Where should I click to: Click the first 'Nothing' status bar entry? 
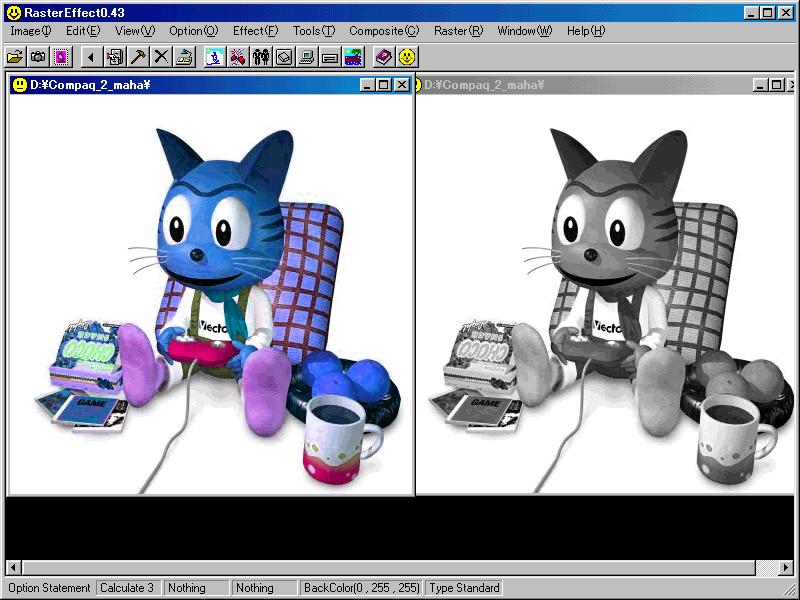[195, 588]
